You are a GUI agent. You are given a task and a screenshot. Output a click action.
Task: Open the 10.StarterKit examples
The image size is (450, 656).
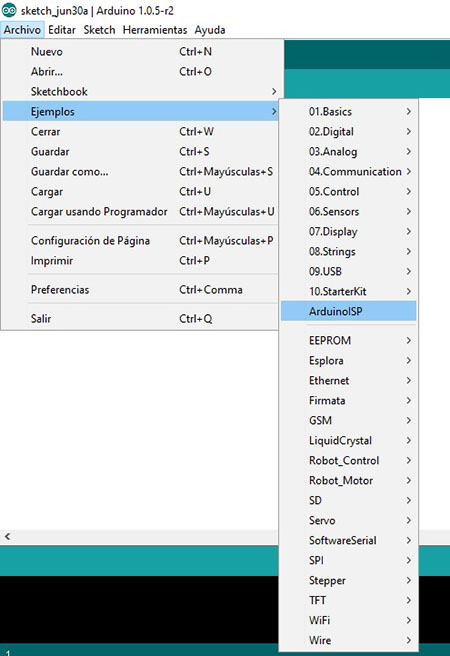point(348,292)
